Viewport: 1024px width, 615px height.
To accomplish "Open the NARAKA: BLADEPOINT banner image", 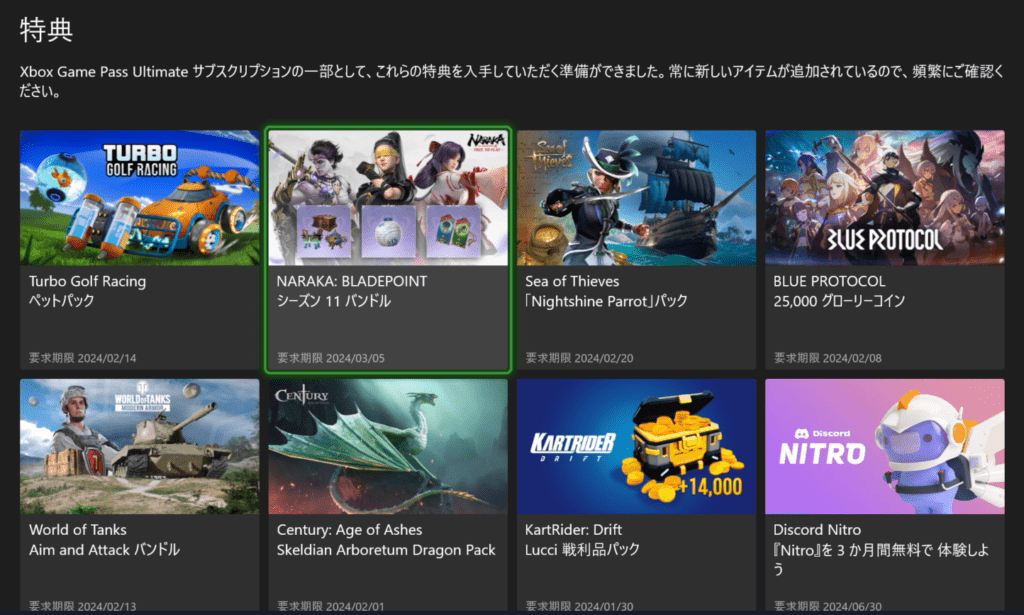I will click(x=388, y=197).
